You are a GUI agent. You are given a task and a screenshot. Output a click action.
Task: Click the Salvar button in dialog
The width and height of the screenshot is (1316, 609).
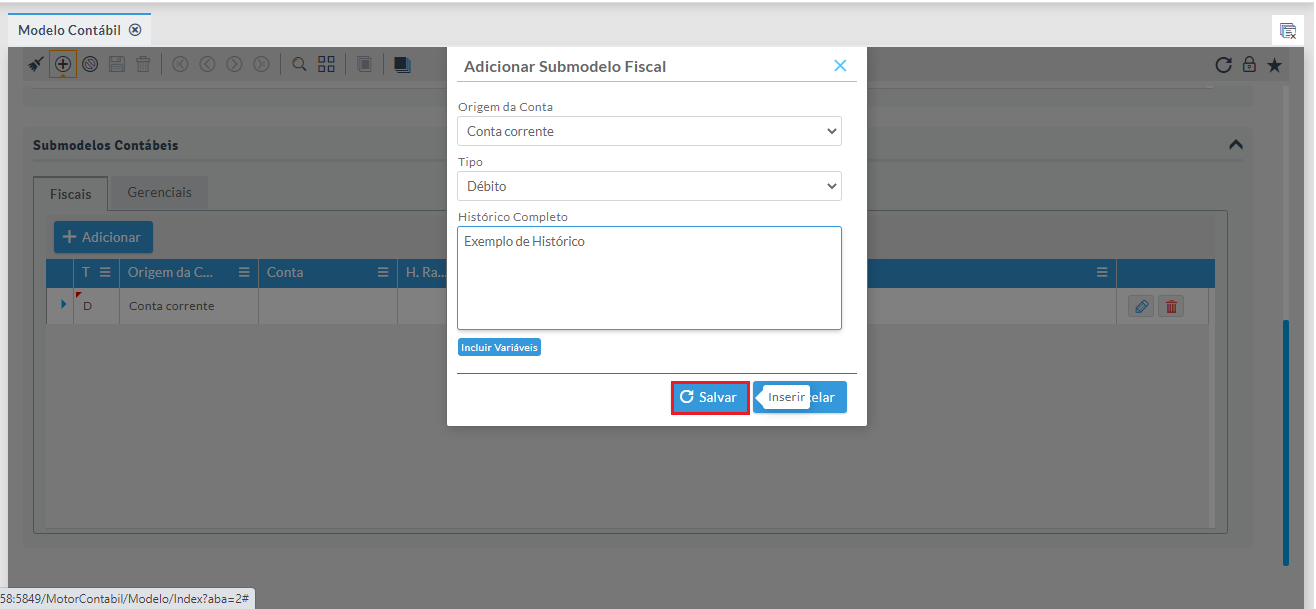pyautogui.click(x=709, y=397)
